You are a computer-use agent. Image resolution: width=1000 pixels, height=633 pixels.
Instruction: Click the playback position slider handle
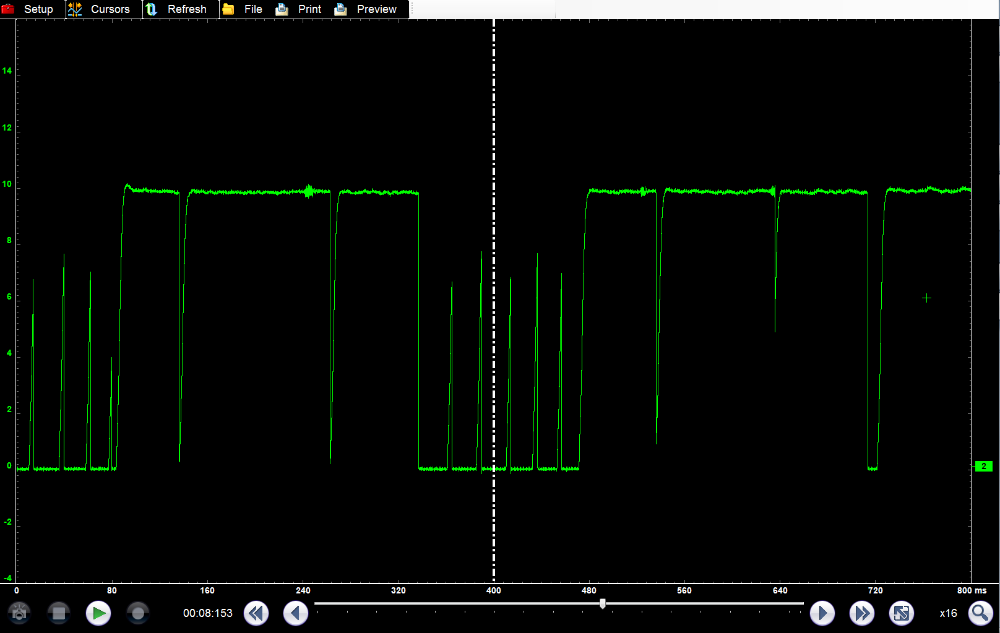[x=602, y=603]
